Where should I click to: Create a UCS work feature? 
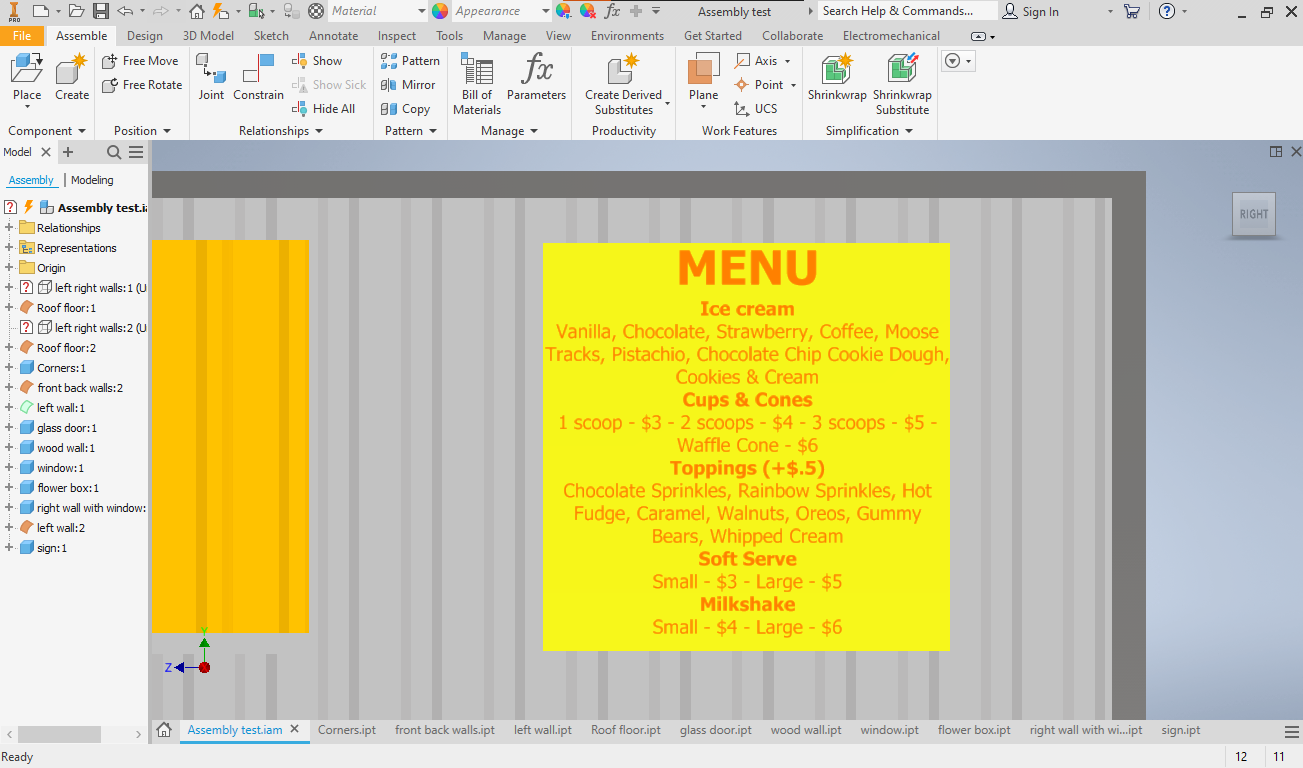tap(755, 109)
